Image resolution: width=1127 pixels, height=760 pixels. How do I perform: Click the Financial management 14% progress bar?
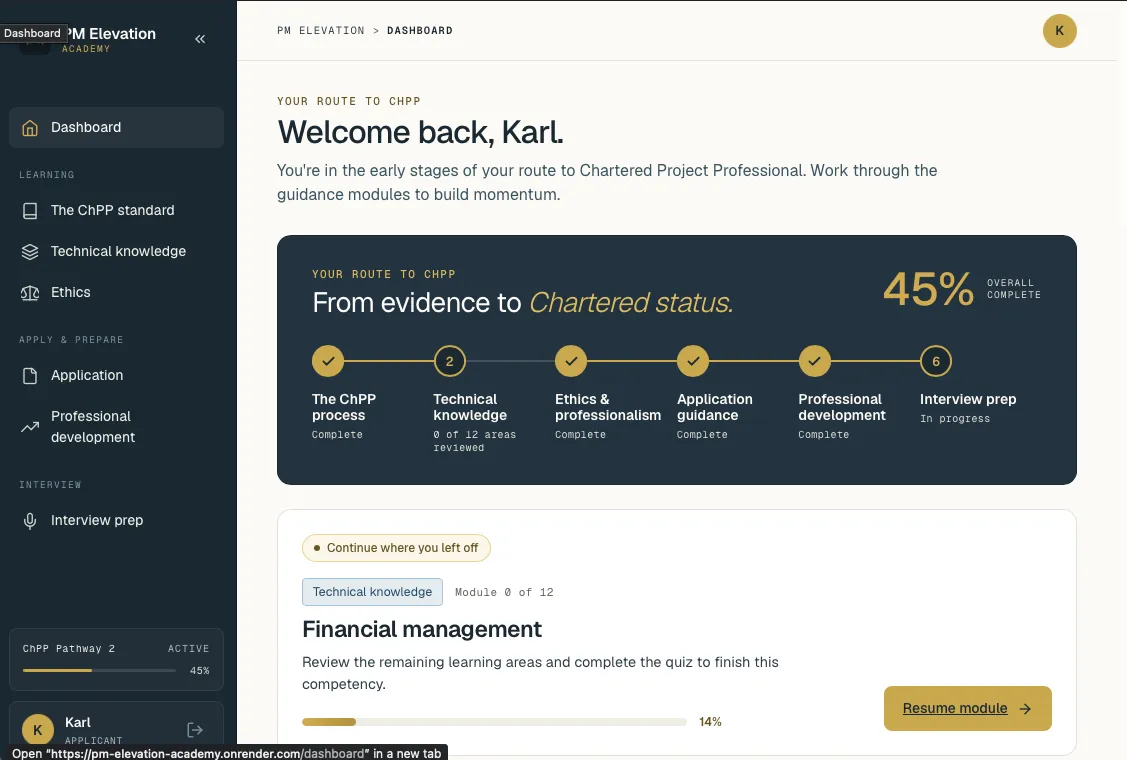(494, 722)
